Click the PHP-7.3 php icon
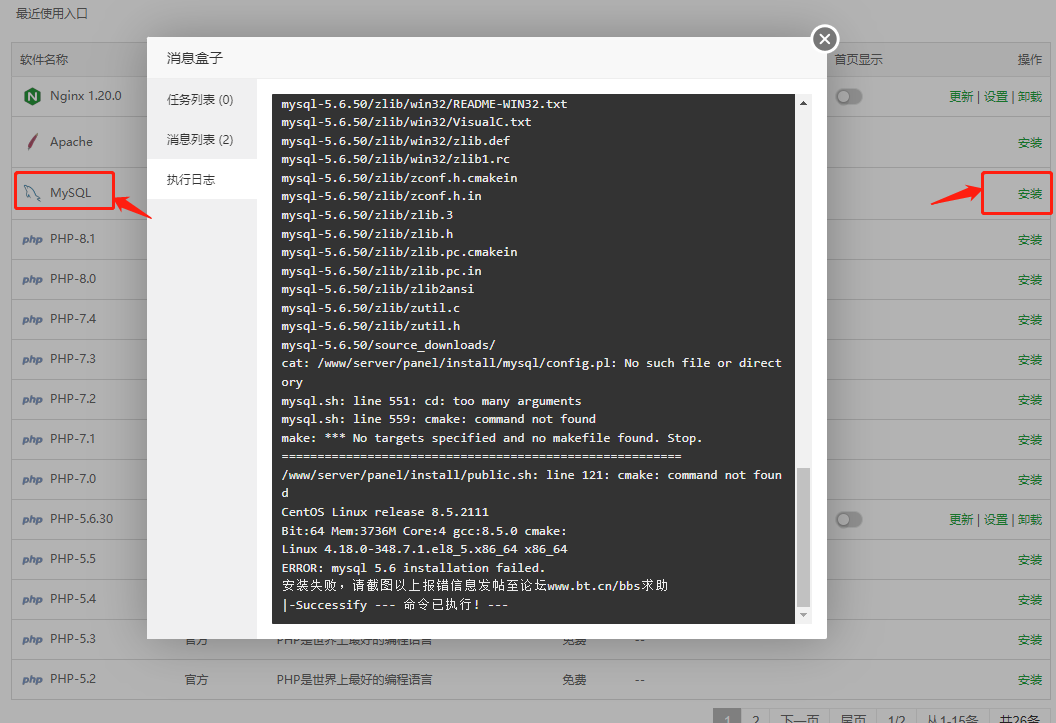 coord(32,359)
